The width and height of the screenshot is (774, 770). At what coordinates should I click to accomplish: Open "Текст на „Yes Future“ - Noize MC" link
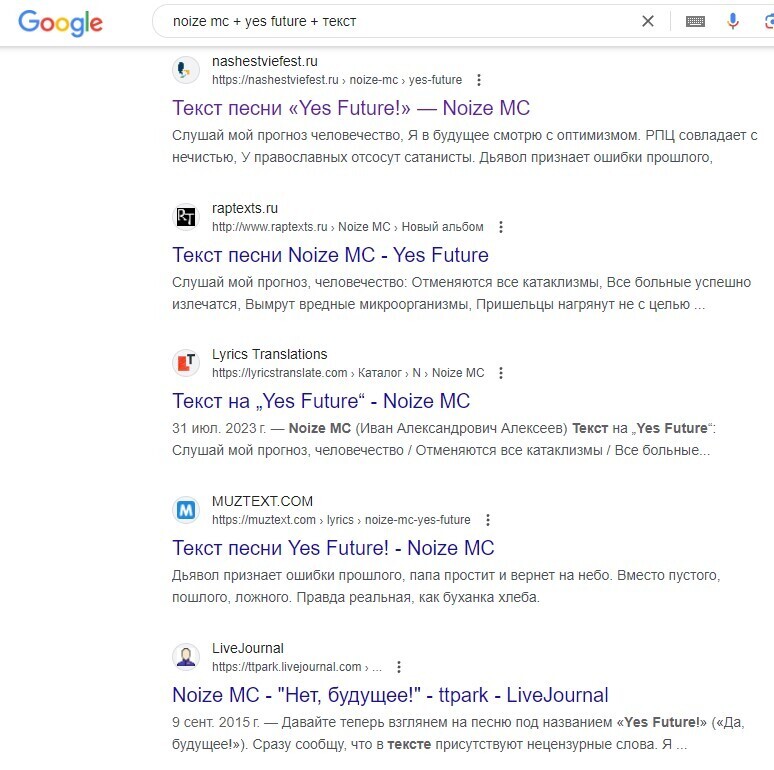click(x=321, y=401)
